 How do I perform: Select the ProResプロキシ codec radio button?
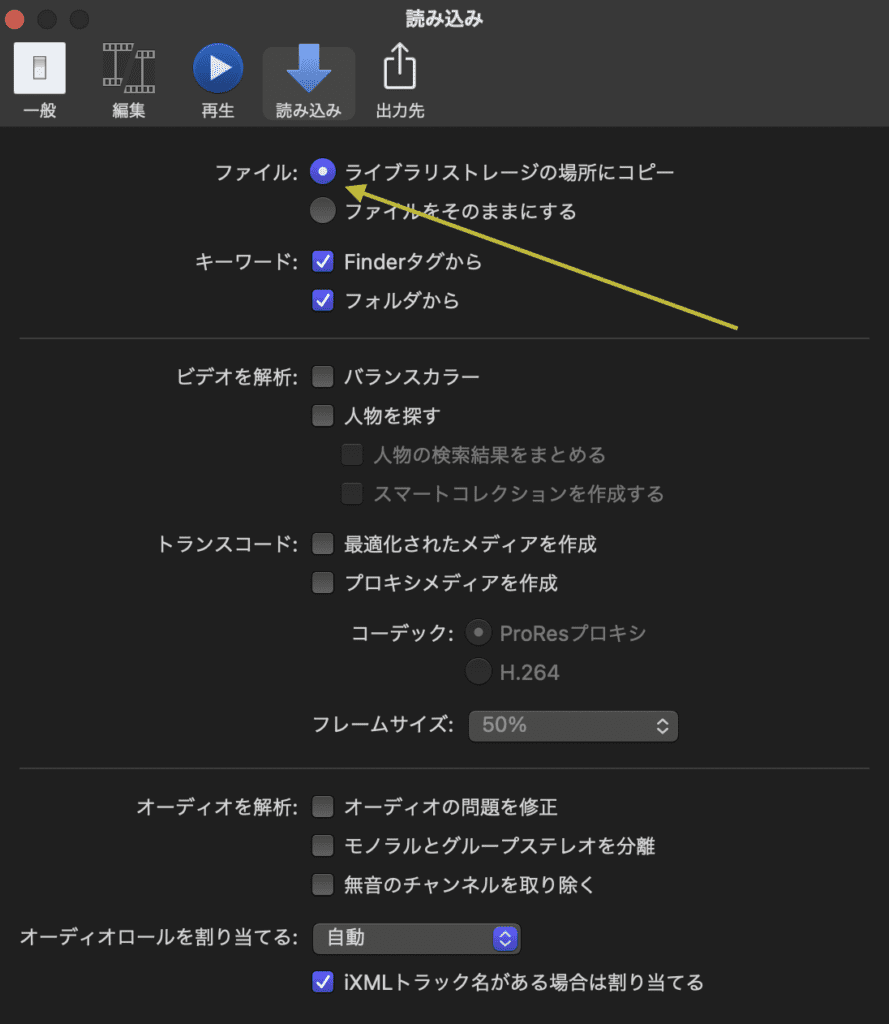[478, 633]
